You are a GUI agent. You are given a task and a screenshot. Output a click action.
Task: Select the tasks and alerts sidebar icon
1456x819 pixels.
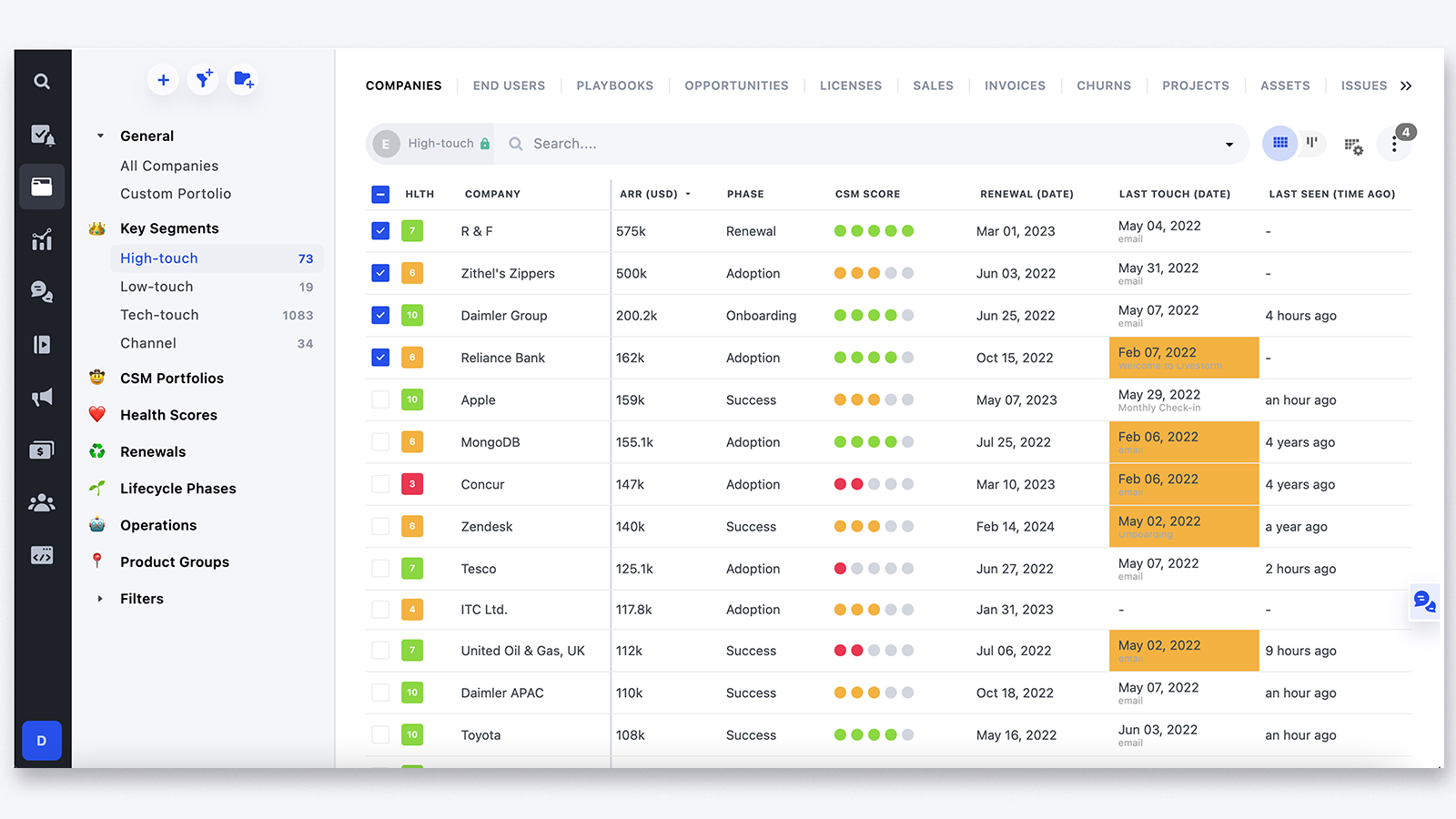[x=42, y=134]
